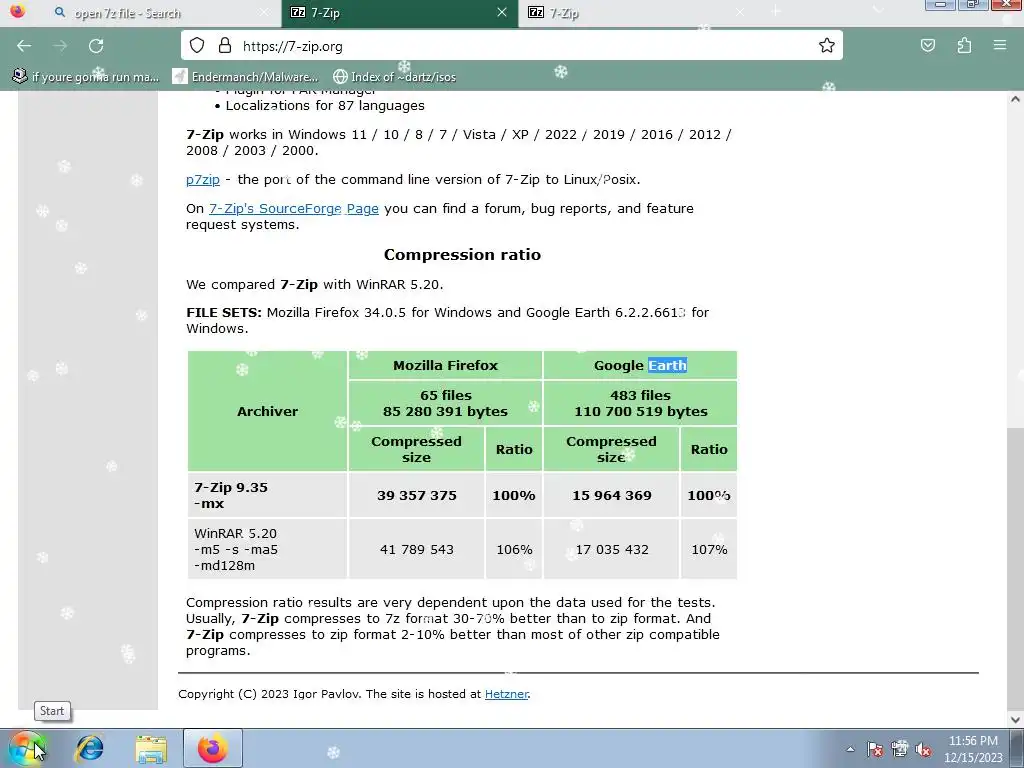The height and width of the screenshot is (768, 1024).
Task: Click page scrollbar down arrow
Action: point(1015,719)
